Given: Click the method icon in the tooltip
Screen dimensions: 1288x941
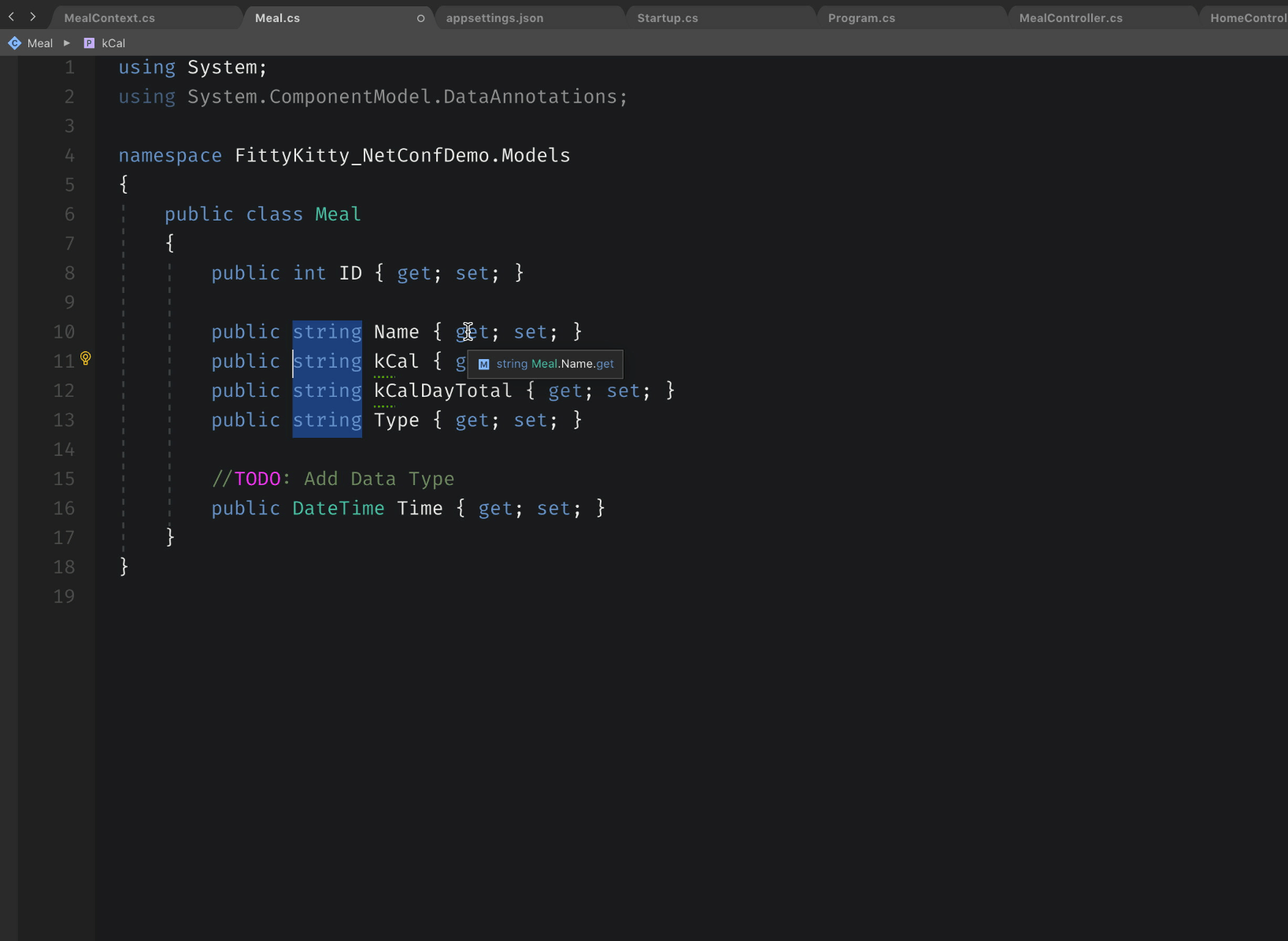Looking at the screenshot, I should click(x=484, y=365).
